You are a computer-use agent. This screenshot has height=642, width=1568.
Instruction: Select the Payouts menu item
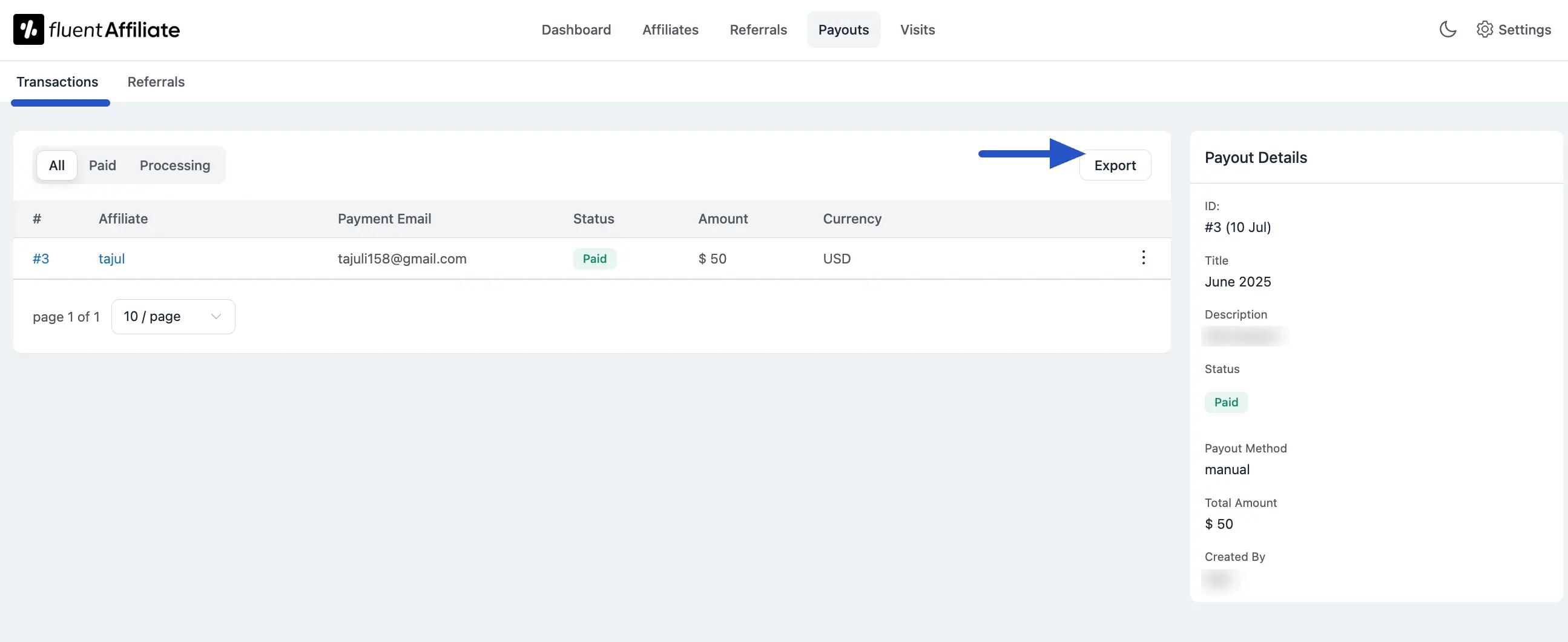point(844,29)
